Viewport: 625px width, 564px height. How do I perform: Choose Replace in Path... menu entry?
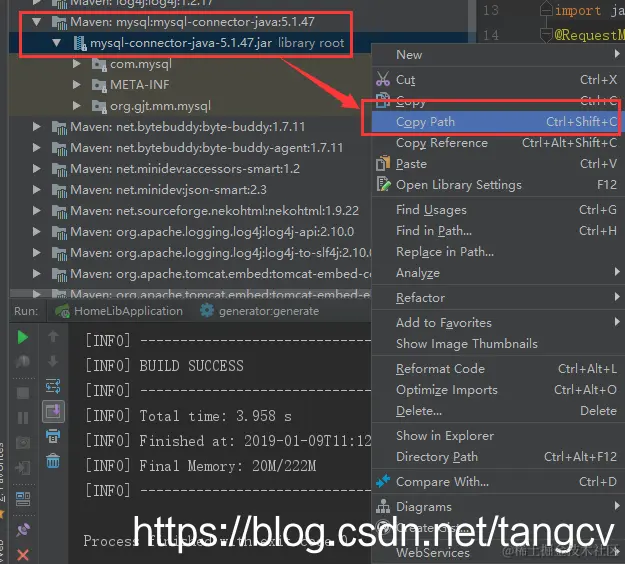pyautogui.click(x=498, y=252)
